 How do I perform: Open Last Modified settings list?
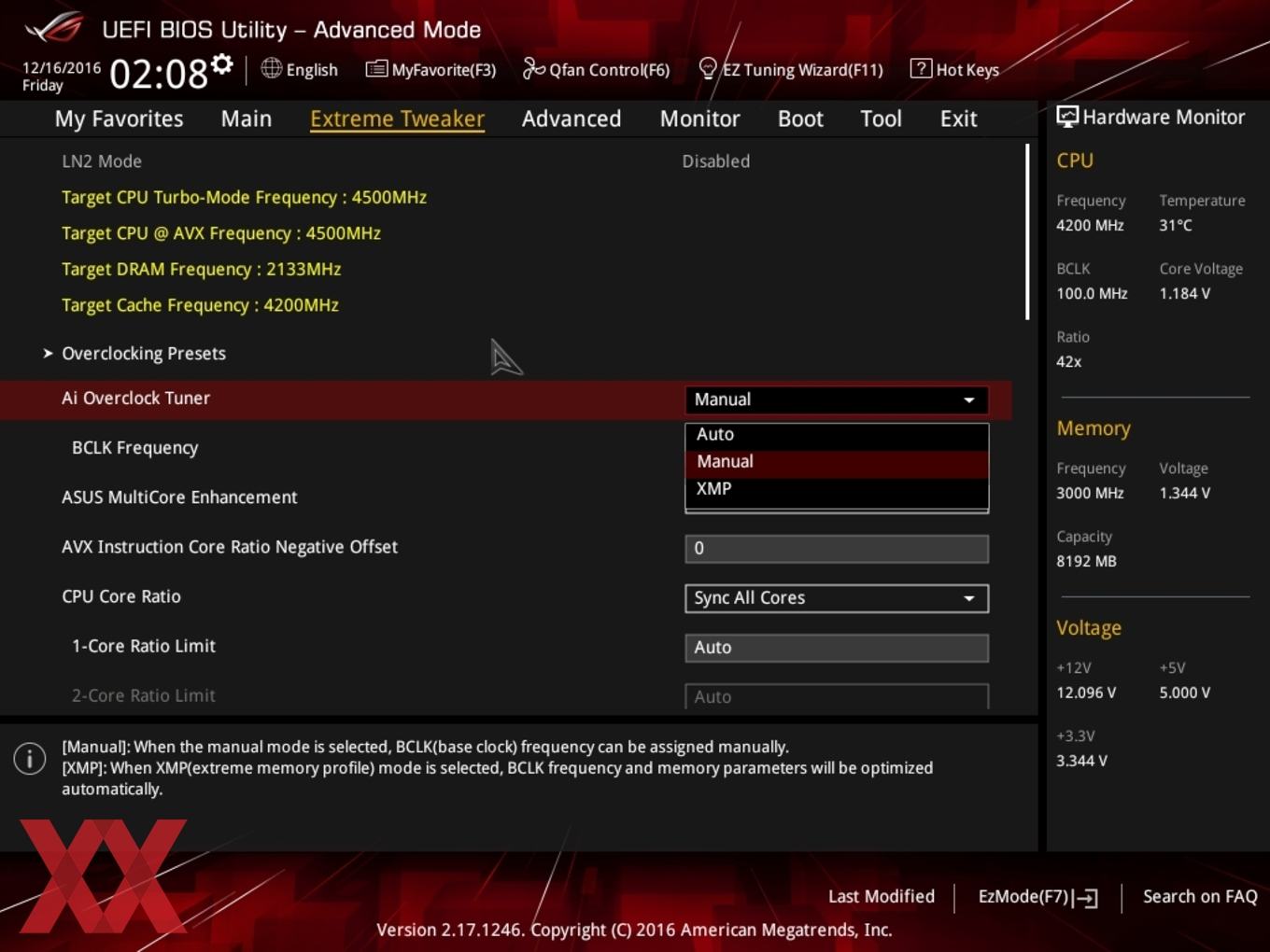coord(881,896)
